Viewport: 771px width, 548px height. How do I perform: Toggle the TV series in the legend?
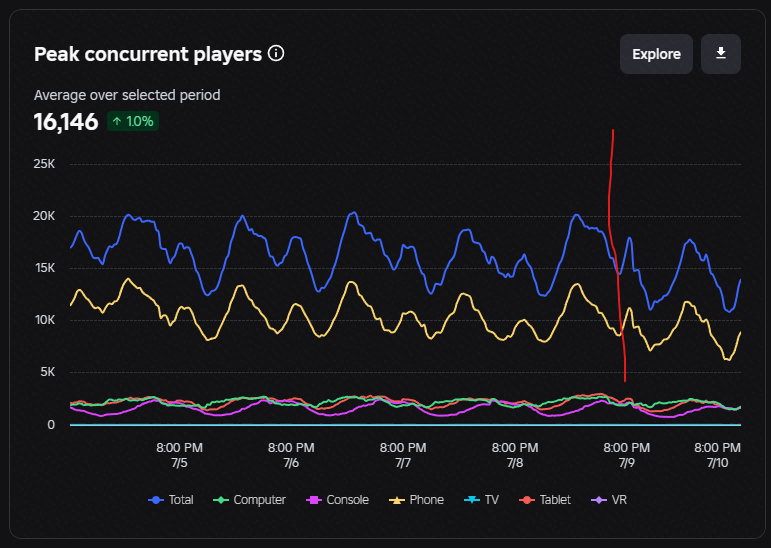click(481, 500)
